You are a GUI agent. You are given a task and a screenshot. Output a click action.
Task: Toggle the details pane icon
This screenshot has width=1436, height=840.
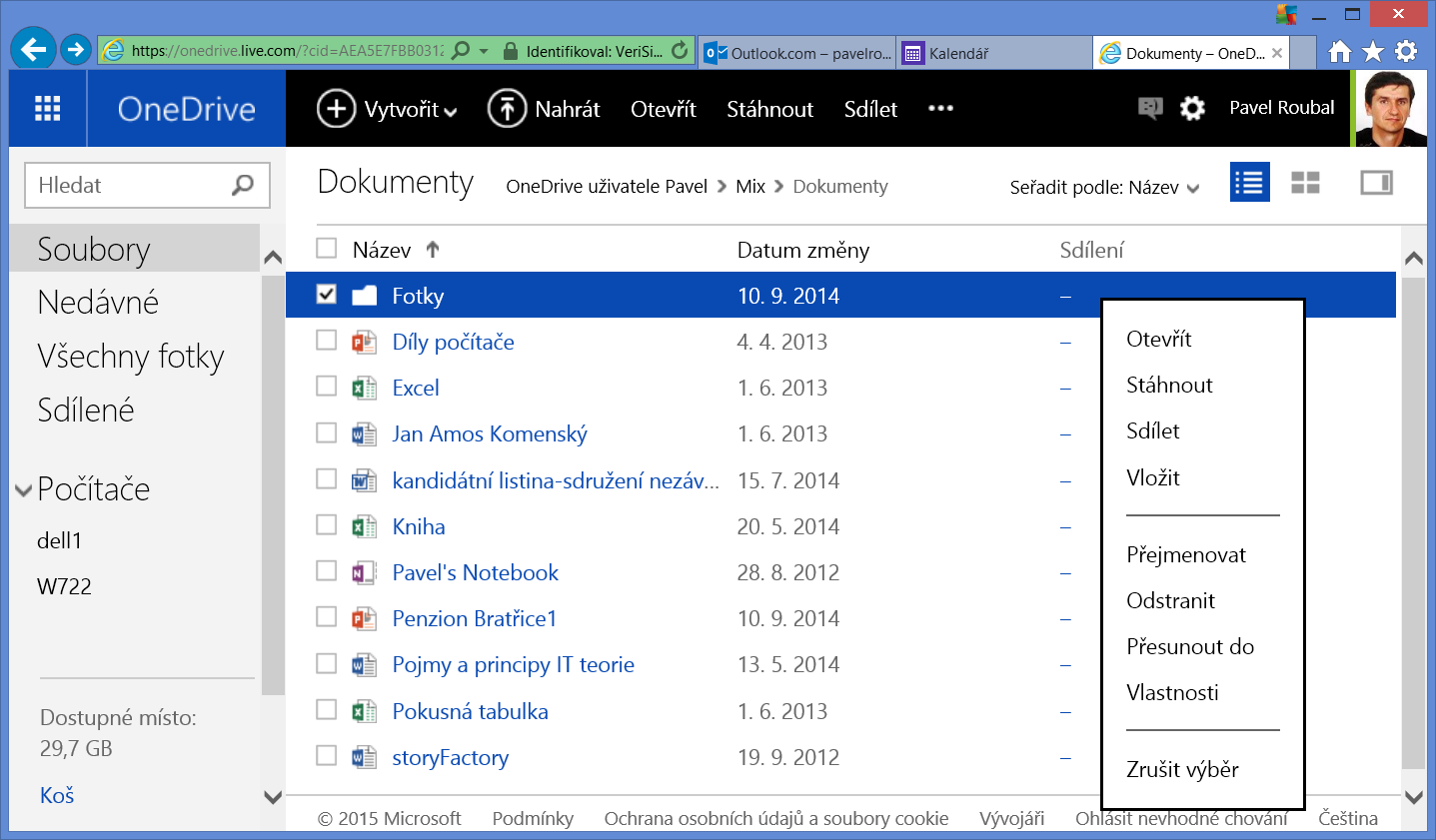coord(1376,182)
